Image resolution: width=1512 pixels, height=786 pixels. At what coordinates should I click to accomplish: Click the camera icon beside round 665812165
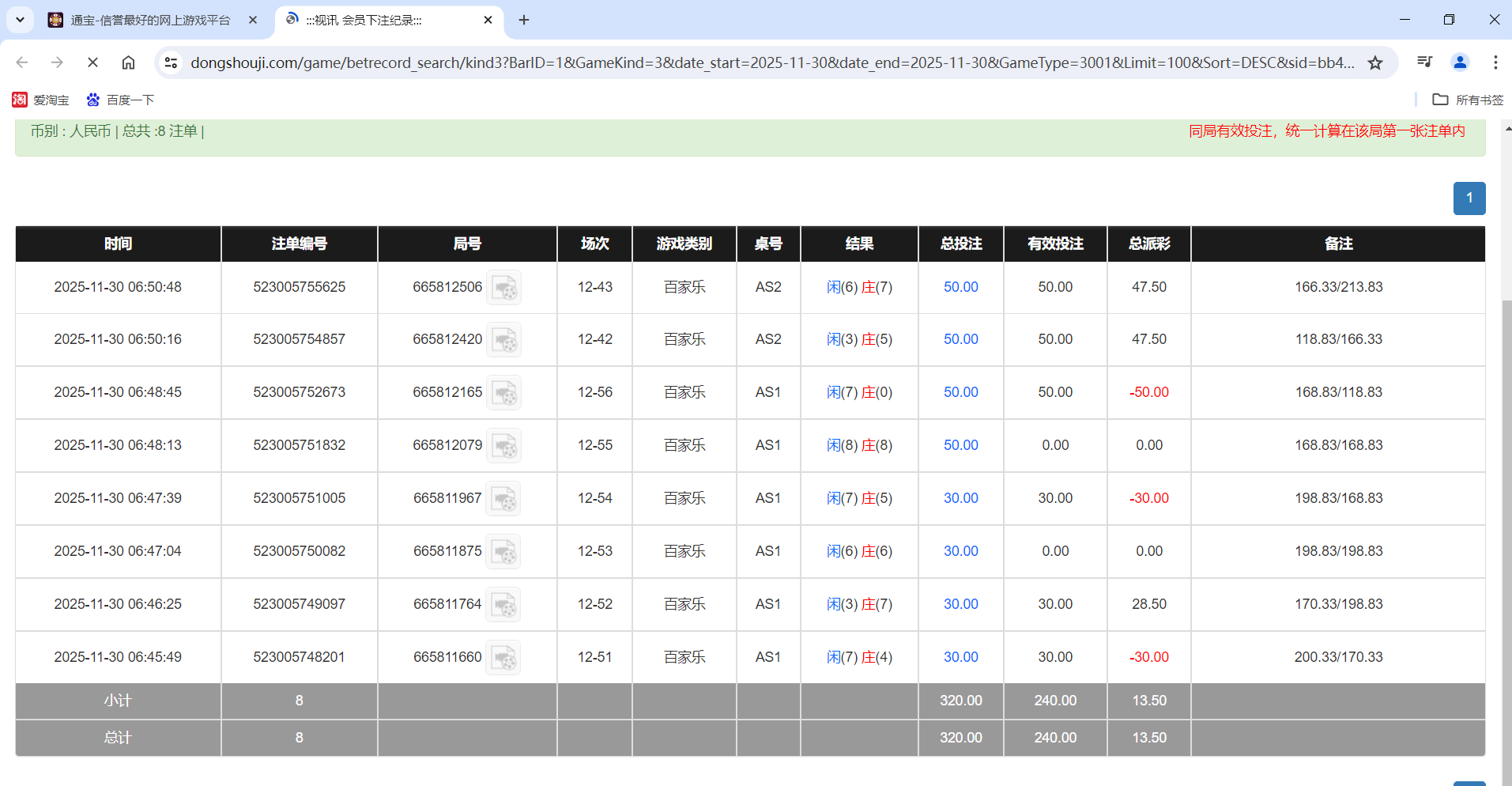pyautogui.click(x=504, y=392)
